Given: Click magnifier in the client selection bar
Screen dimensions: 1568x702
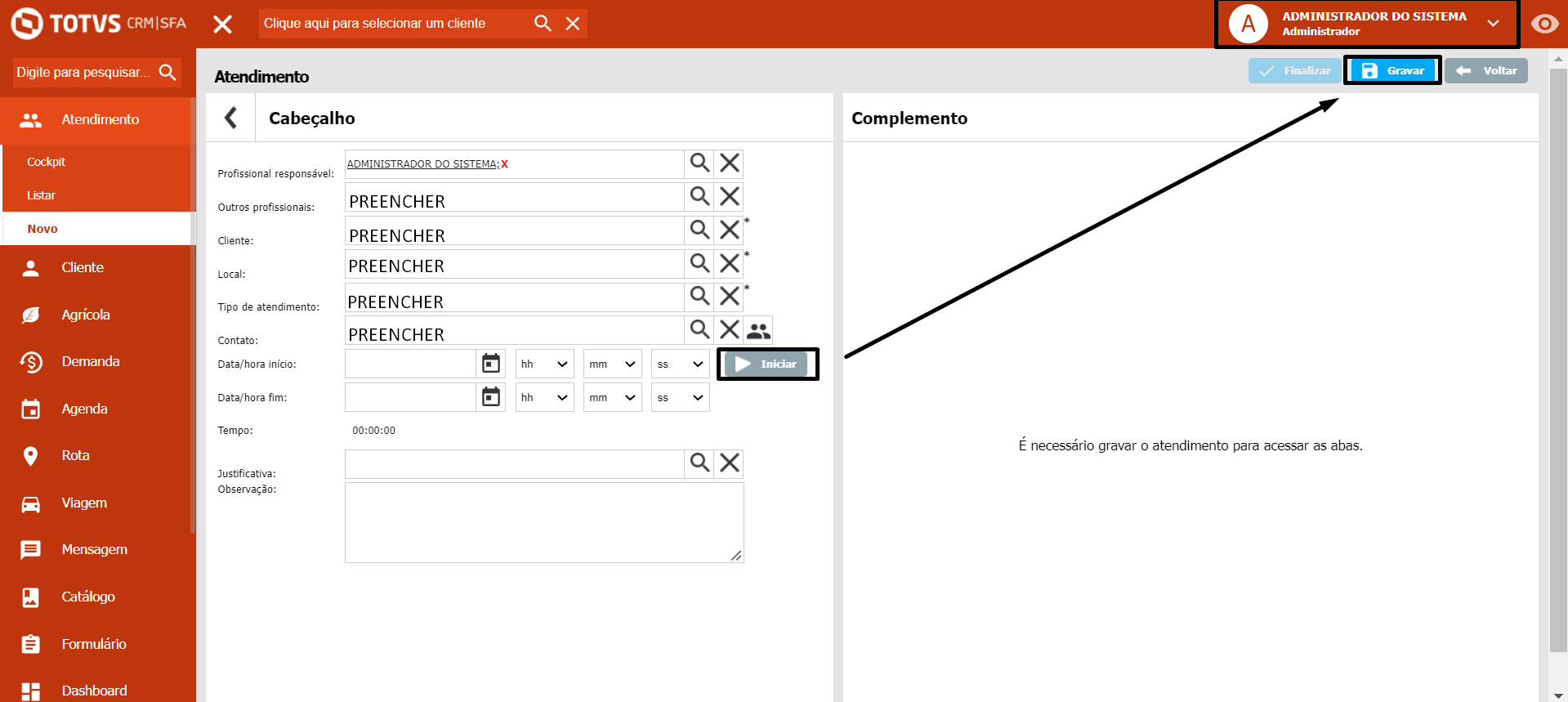Looking at the screenshot, I should pyautogui.click(x=543, y=23).
